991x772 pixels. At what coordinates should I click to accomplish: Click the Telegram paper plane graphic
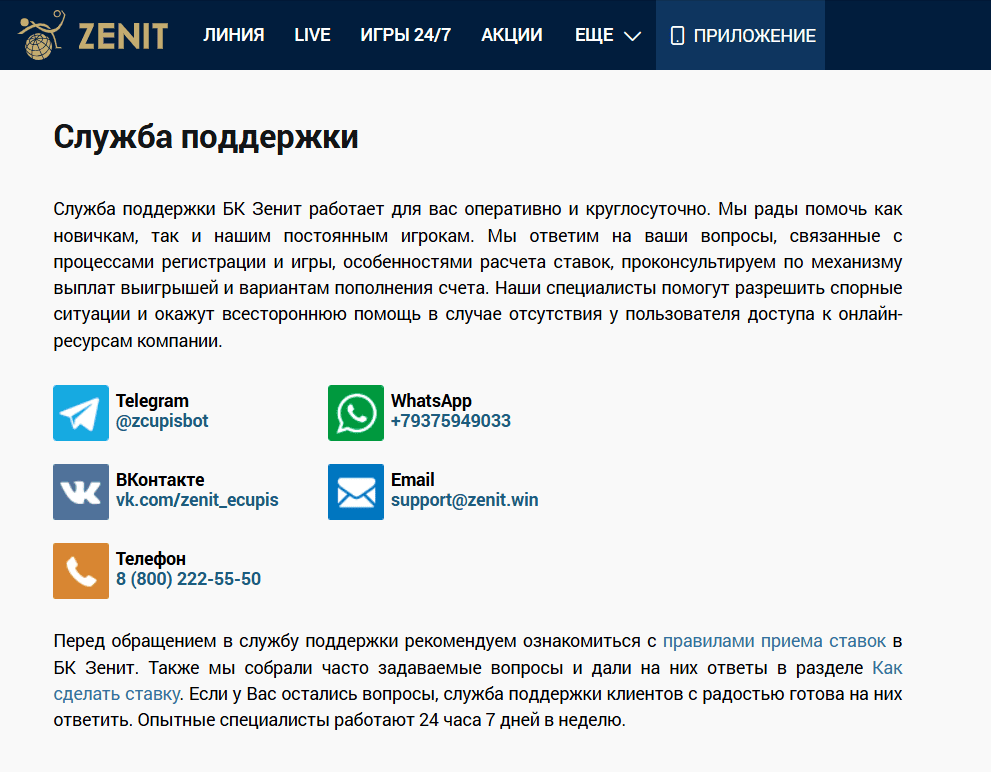80,412
